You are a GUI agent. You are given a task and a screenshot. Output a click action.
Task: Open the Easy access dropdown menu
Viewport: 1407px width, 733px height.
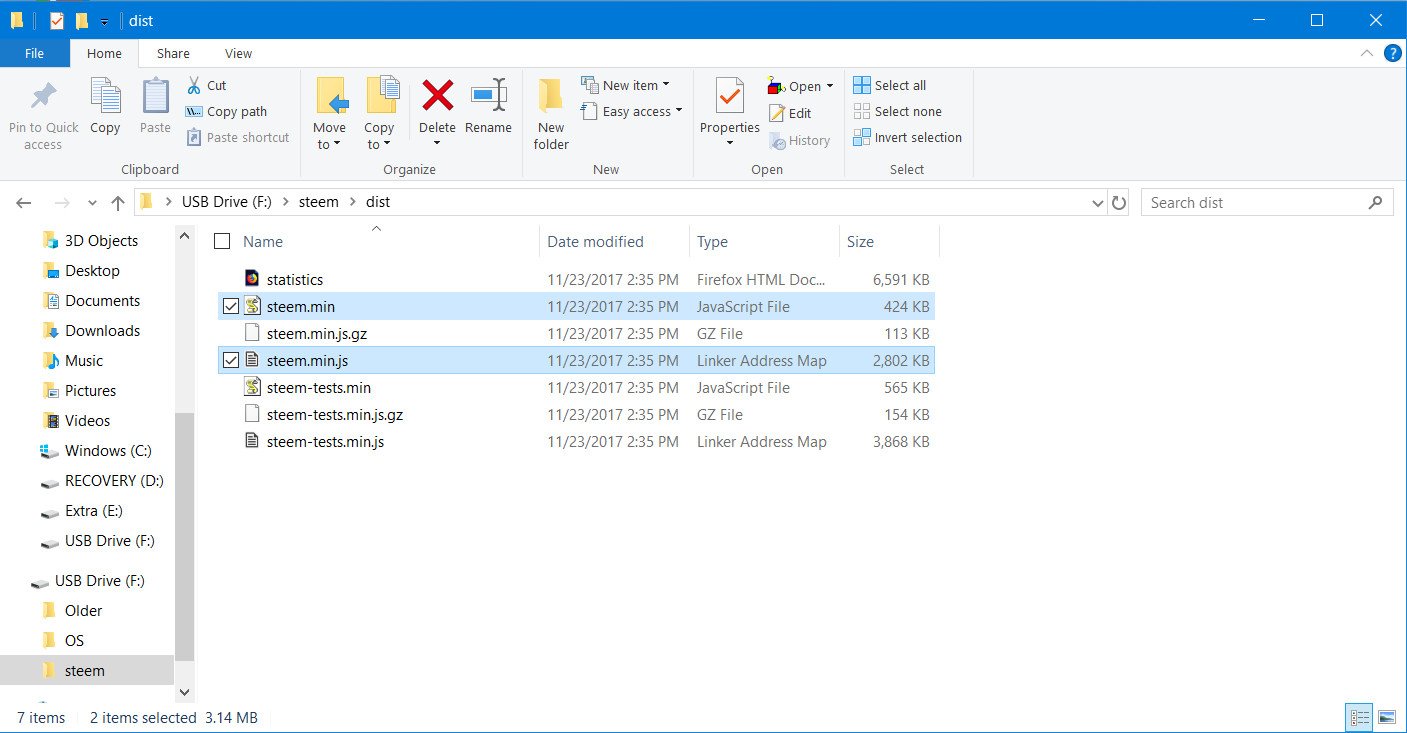(x=641, y=112)
